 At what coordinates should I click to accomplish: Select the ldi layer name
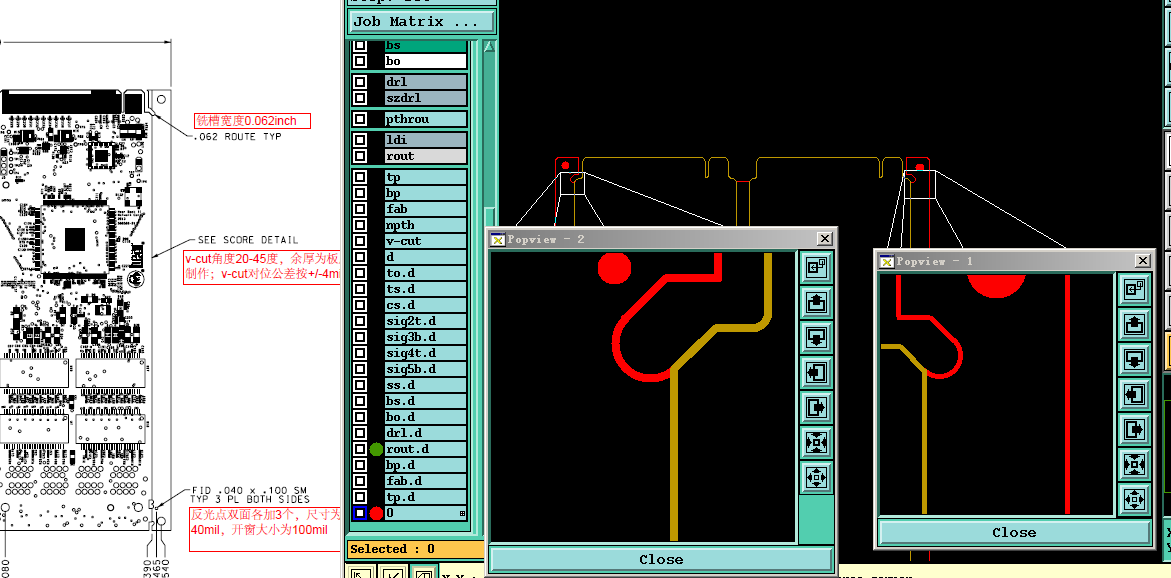426,140
